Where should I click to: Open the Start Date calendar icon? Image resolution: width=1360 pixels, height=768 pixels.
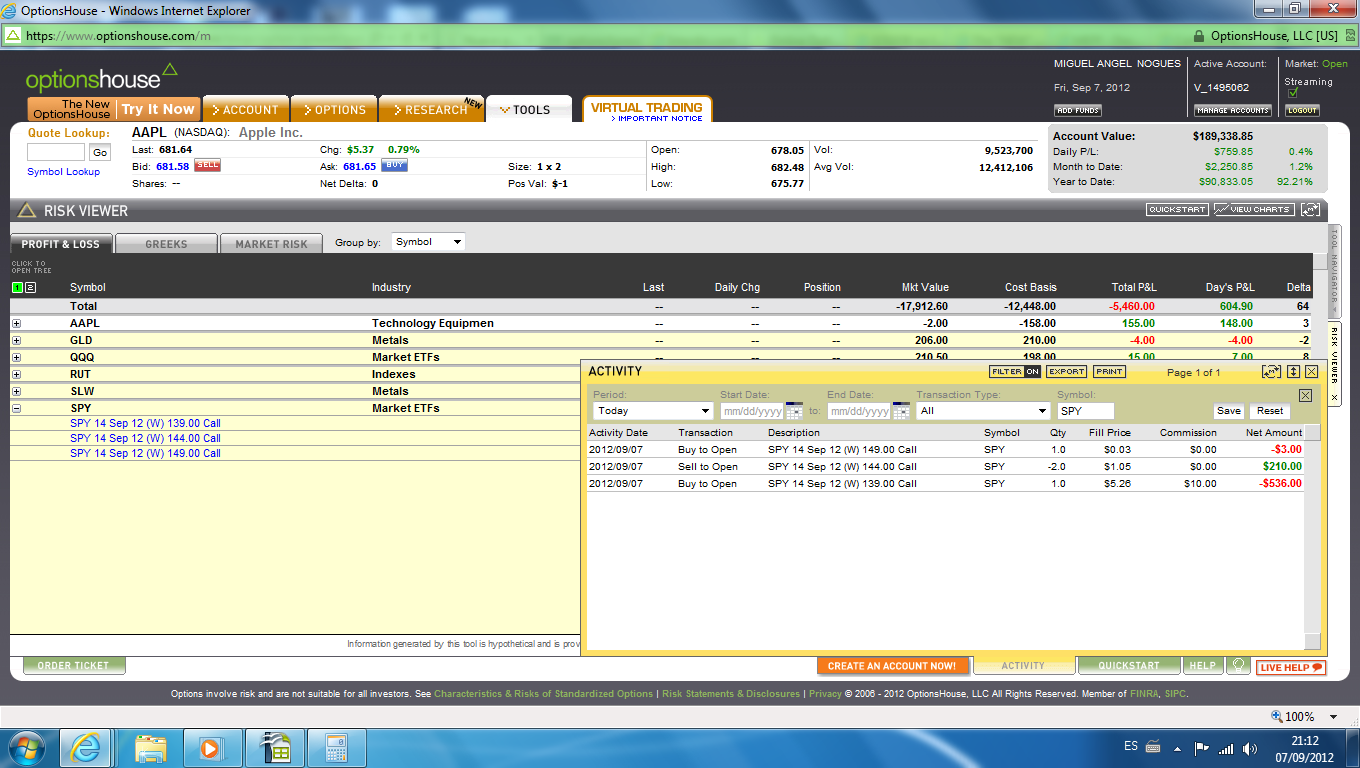[794, 411]
